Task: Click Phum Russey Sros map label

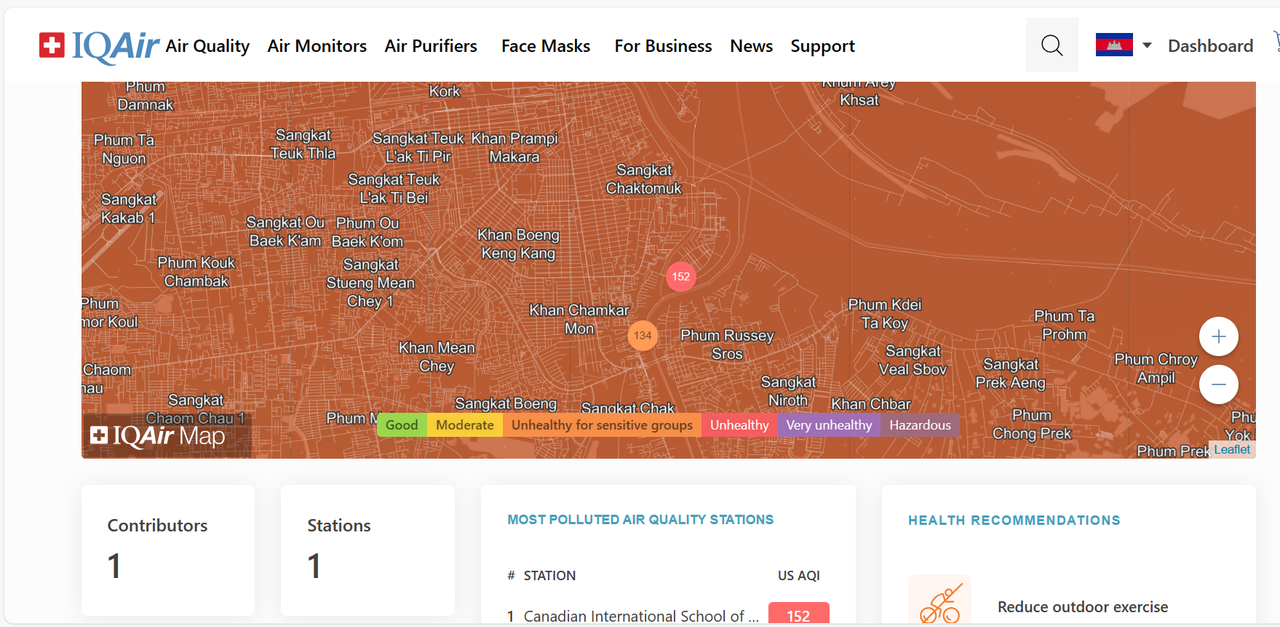Action: click(727, 344)
